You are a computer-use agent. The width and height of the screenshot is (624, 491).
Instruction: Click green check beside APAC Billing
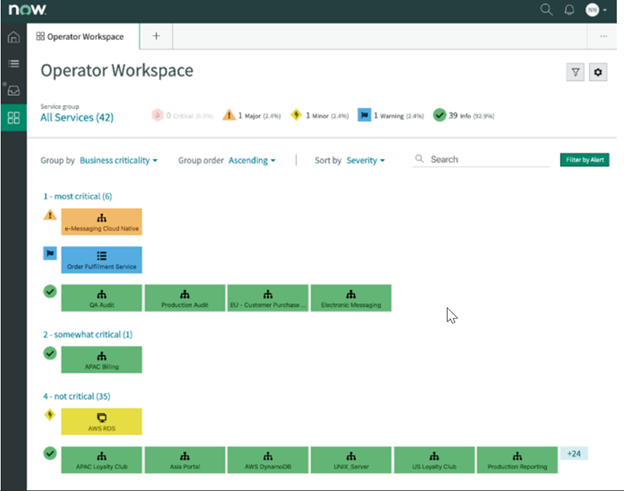pos(50,353)
